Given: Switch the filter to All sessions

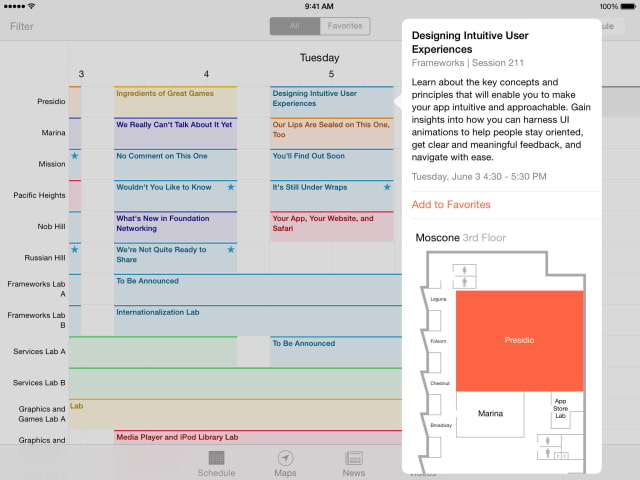Looking at the screenshot, I should [294, 27].
